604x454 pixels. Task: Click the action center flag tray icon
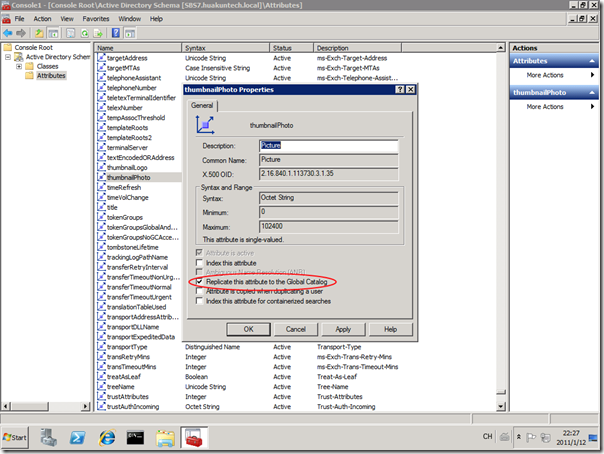pyautogui.click(x=531, y=437)
